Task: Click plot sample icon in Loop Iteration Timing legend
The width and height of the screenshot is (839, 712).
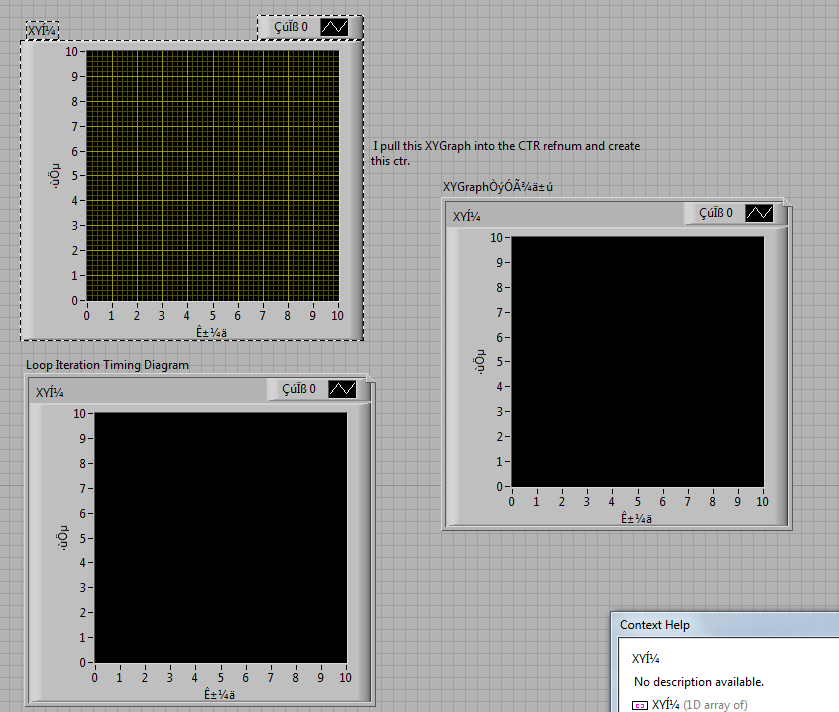Action: tap(342, 389)
